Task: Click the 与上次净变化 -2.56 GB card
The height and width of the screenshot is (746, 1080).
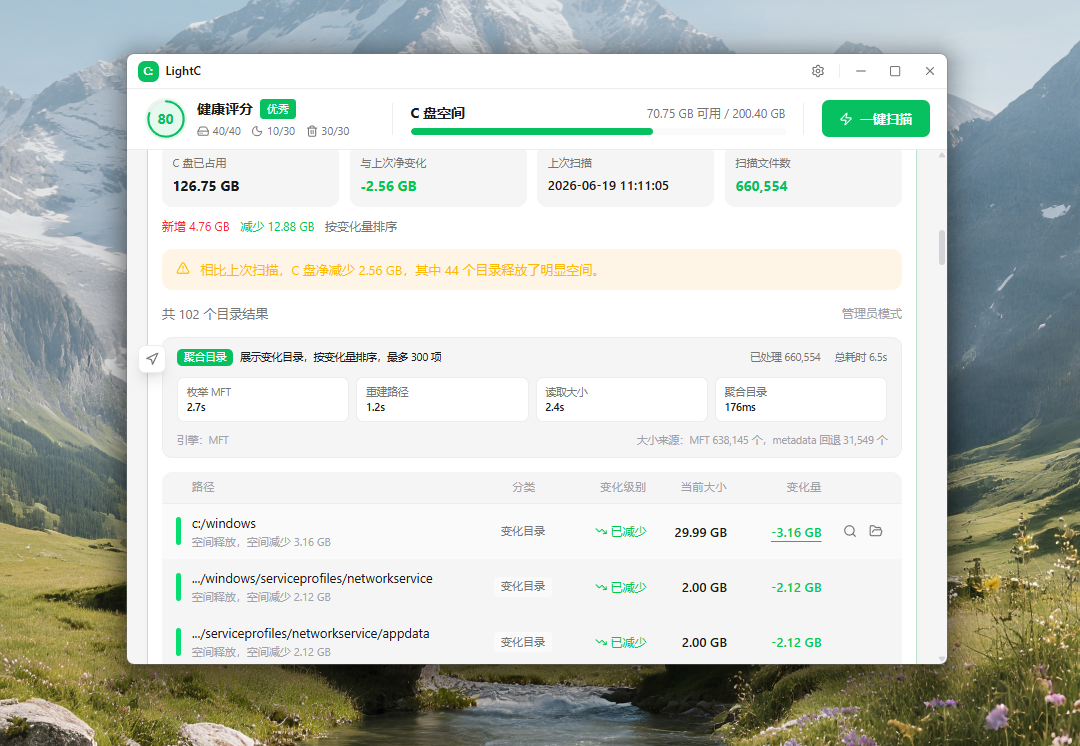Action: [x=438, y=178]
